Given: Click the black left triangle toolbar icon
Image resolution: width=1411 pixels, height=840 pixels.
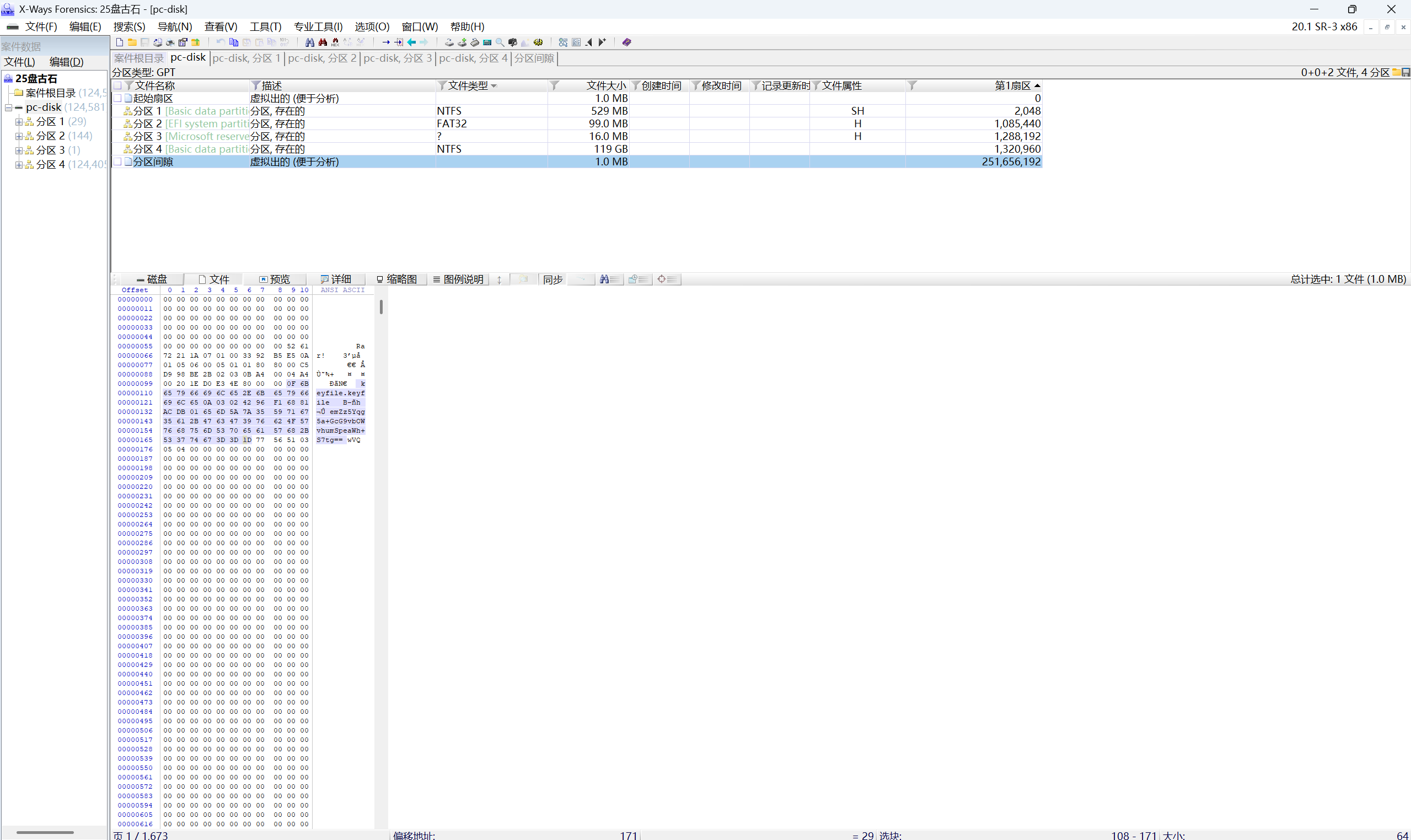Looking at the screenshot, I should pos(589,42).
